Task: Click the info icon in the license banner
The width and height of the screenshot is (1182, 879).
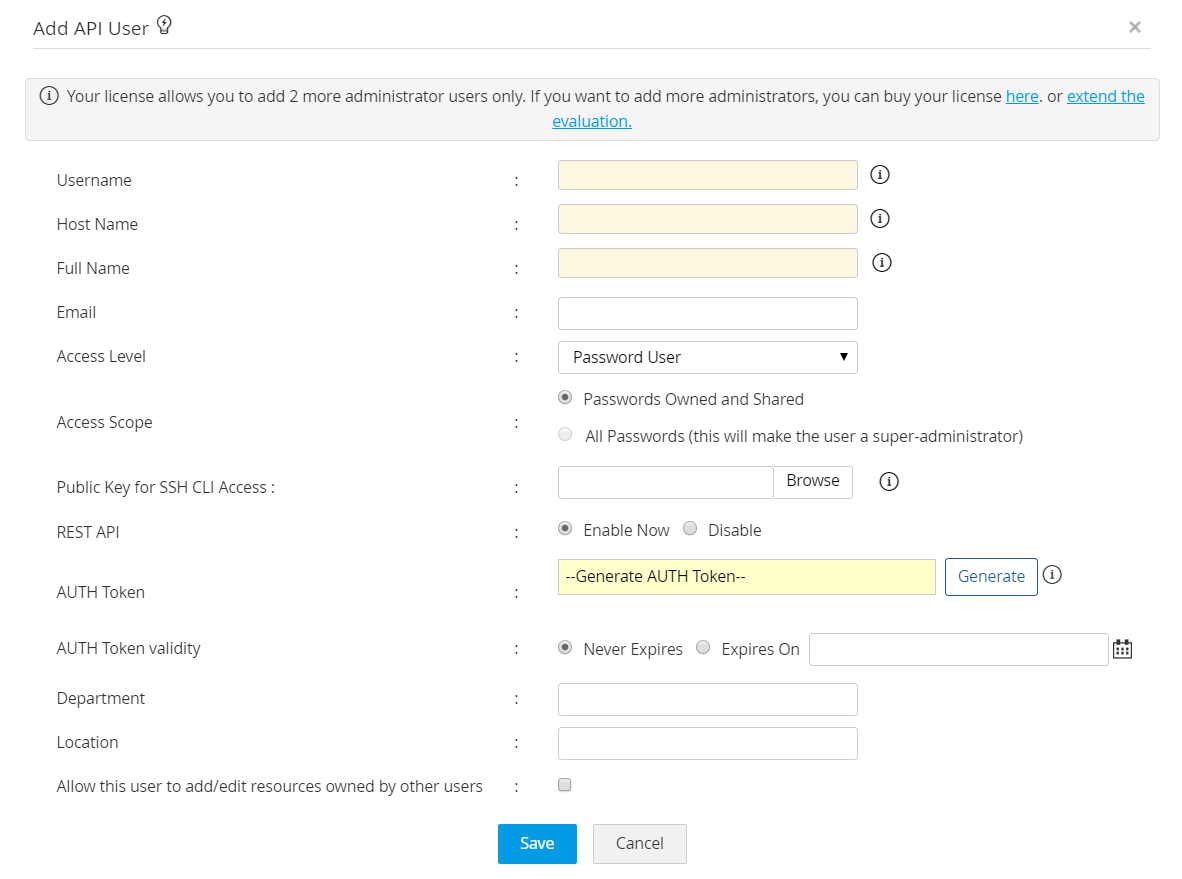Action: coord(49,96)
